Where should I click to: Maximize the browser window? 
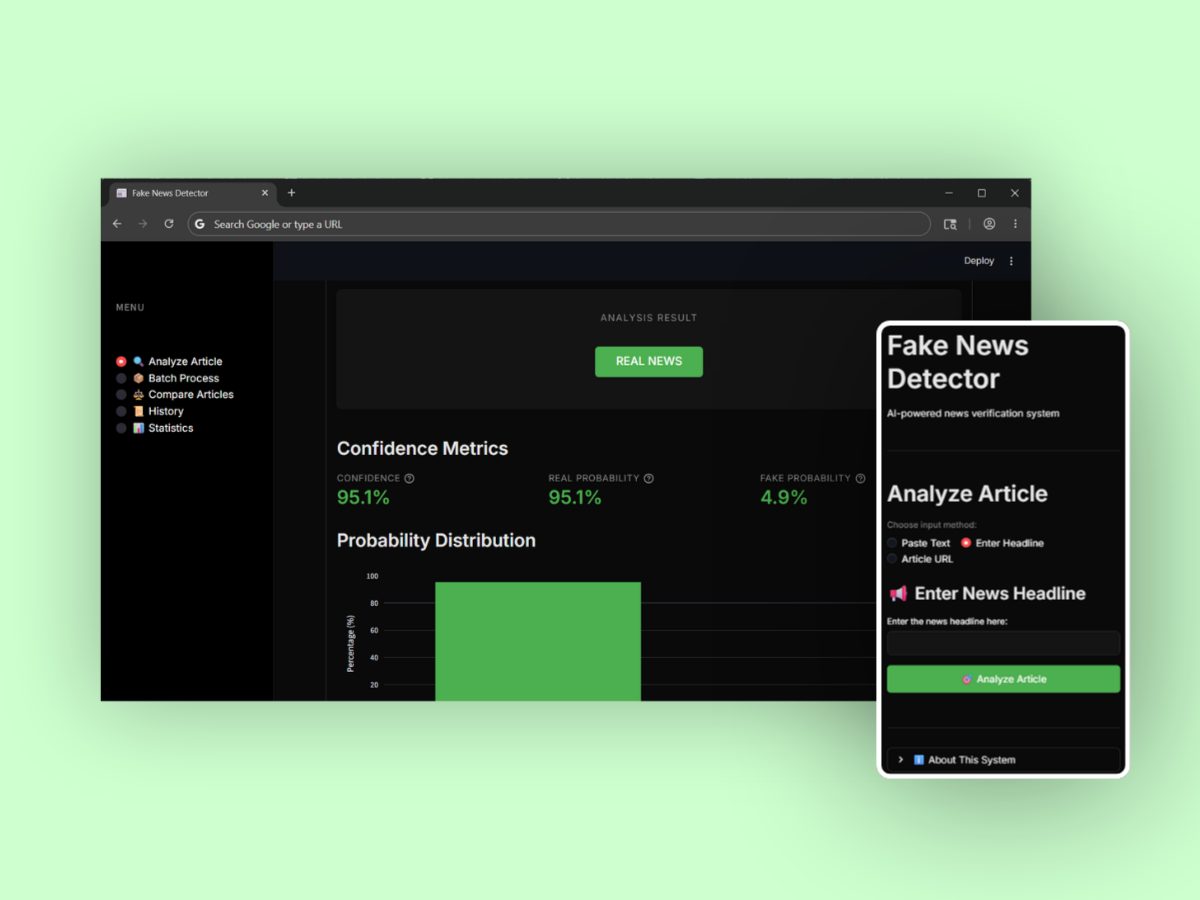[982, 193]
